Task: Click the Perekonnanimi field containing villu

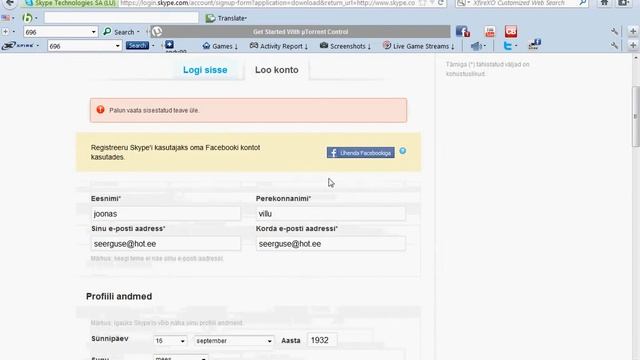Action: (331, 213)
